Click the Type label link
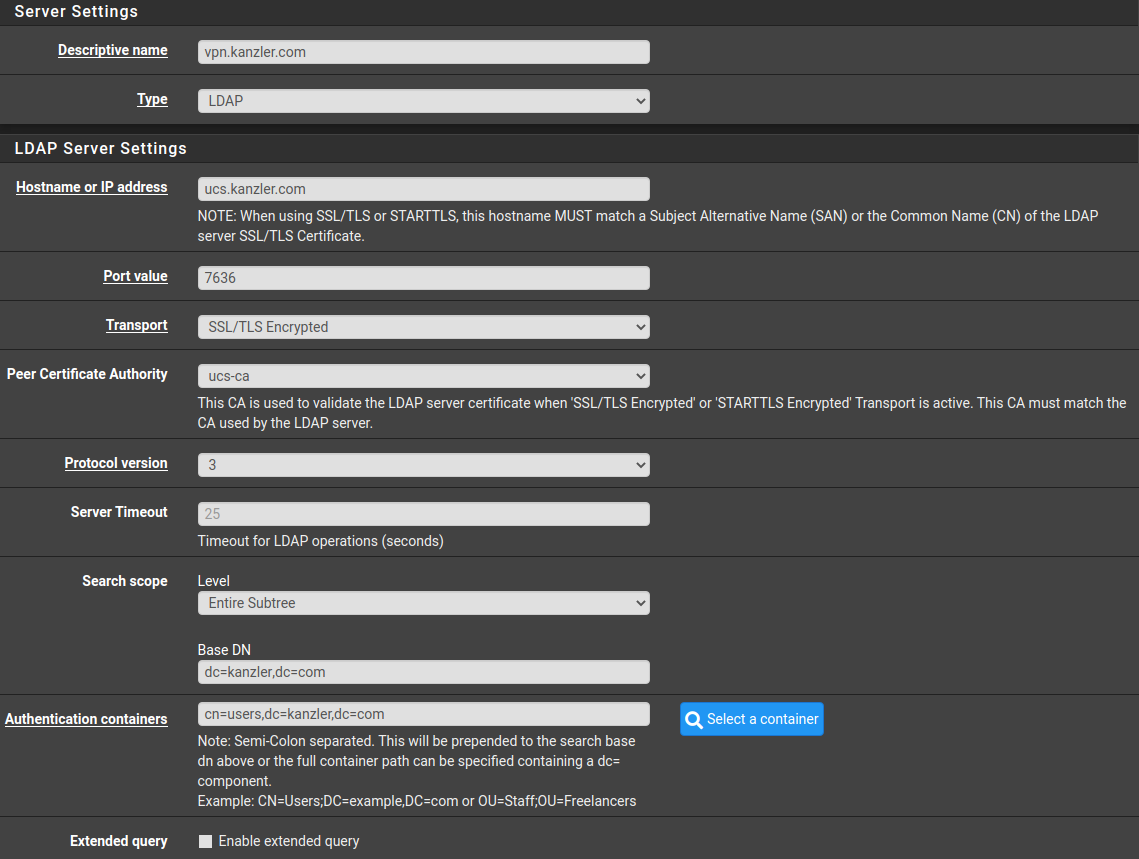Screen dimensions: 1139x859 click(x=152, y=99)
